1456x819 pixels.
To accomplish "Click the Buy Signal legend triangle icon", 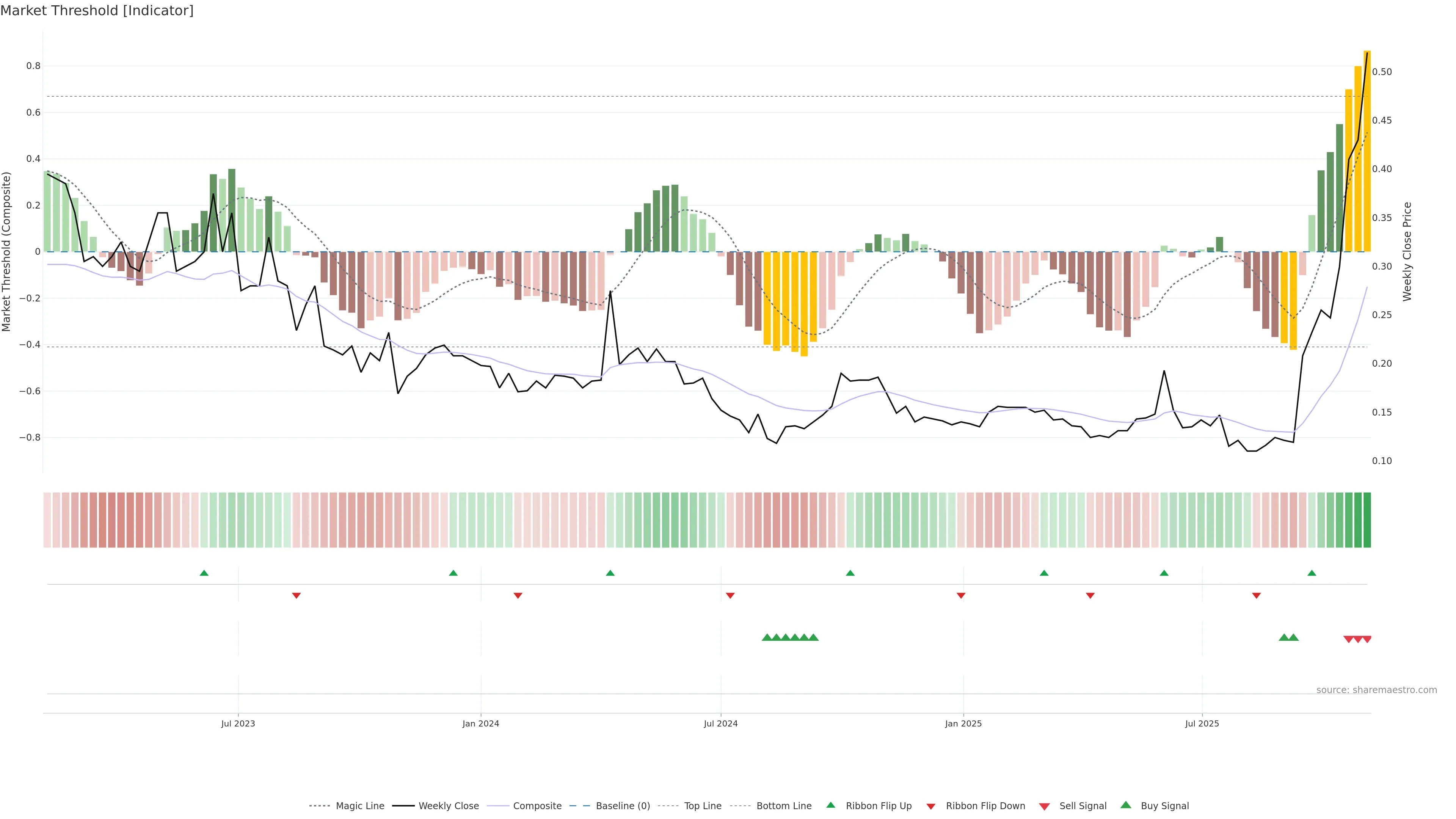I will pos(1126,805).
